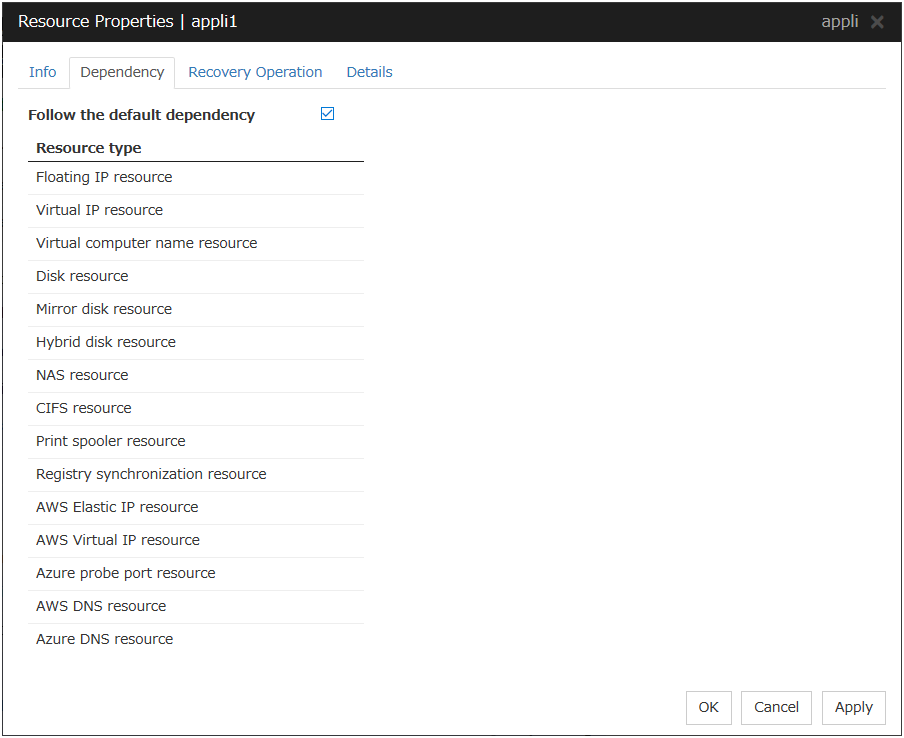
Task: Apply the dependency settings
Action: click(x=853, y=707)
